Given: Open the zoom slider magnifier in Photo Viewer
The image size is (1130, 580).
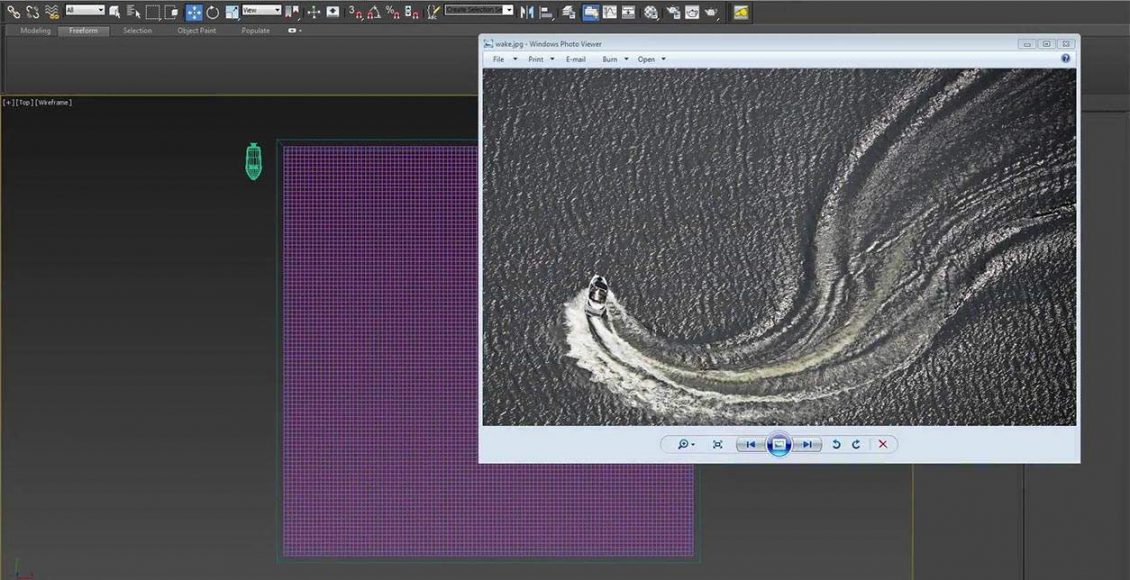Looking at the screenshot, I should 684,444.
